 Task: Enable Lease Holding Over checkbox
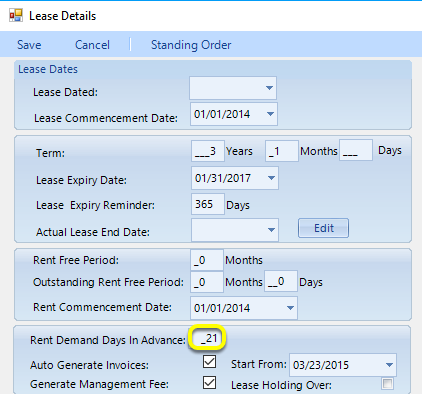[x=387, y=383]
